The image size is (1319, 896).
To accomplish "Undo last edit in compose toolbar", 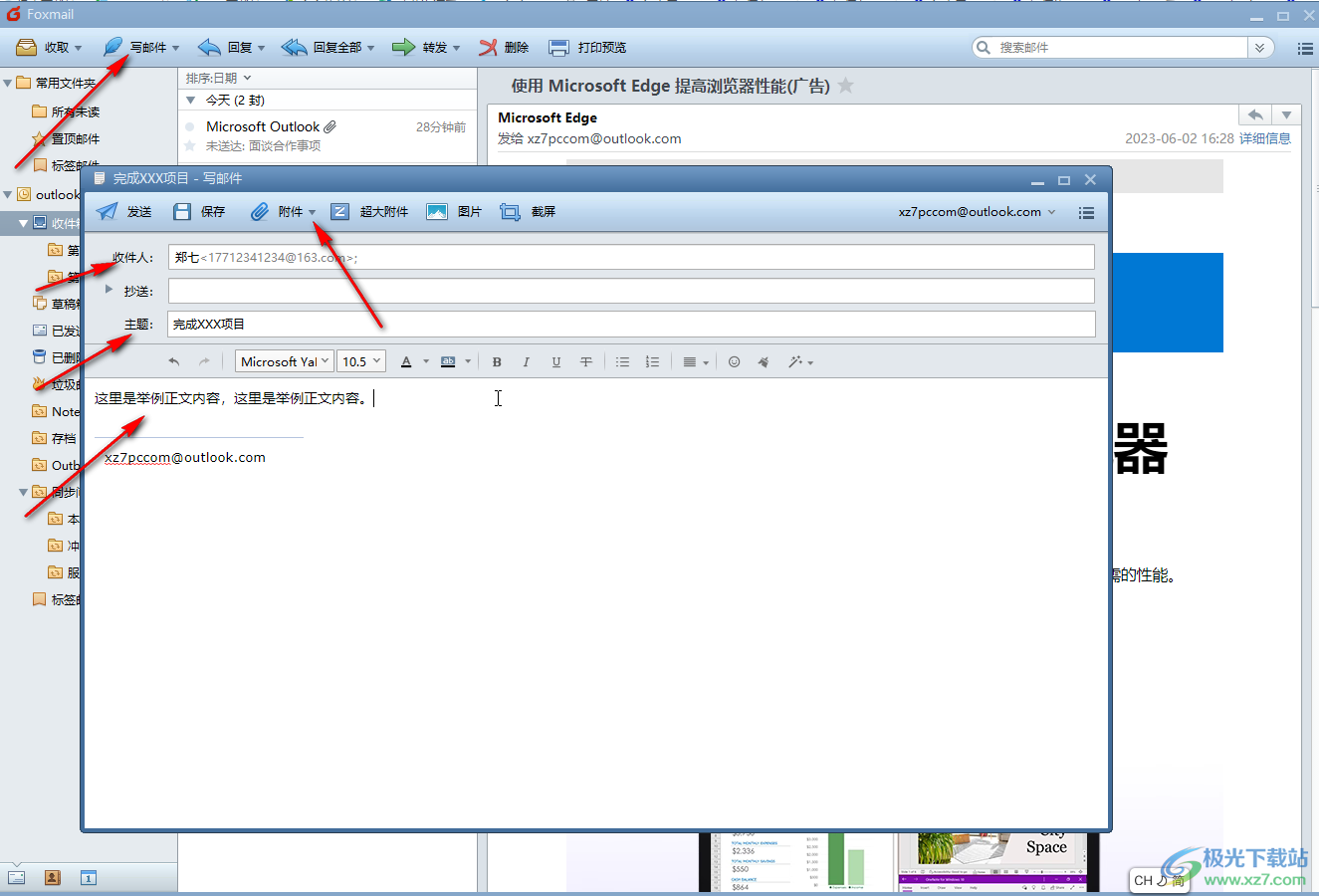I will [x=174, y=362].
